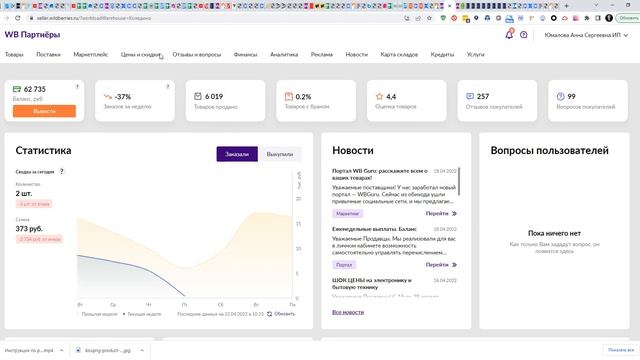Click the star rating icon beside 4,4
This screenshot has width=640, height=360.
[379, 96]
